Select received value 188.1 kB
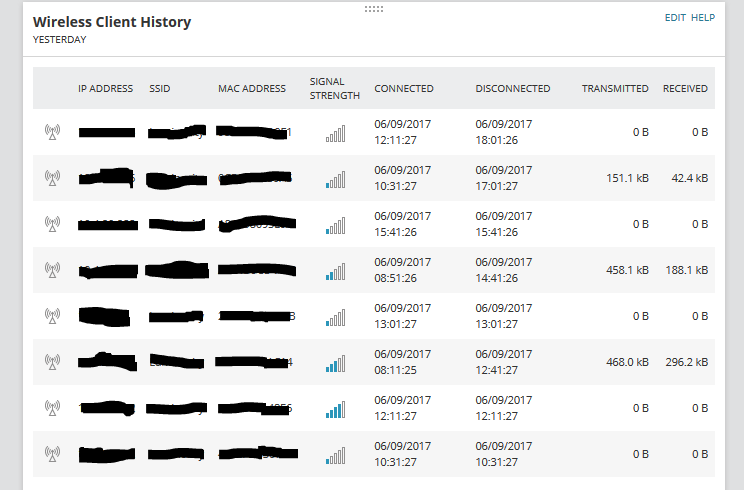Screen dimensions: 744x490 (x=687, y=270)
